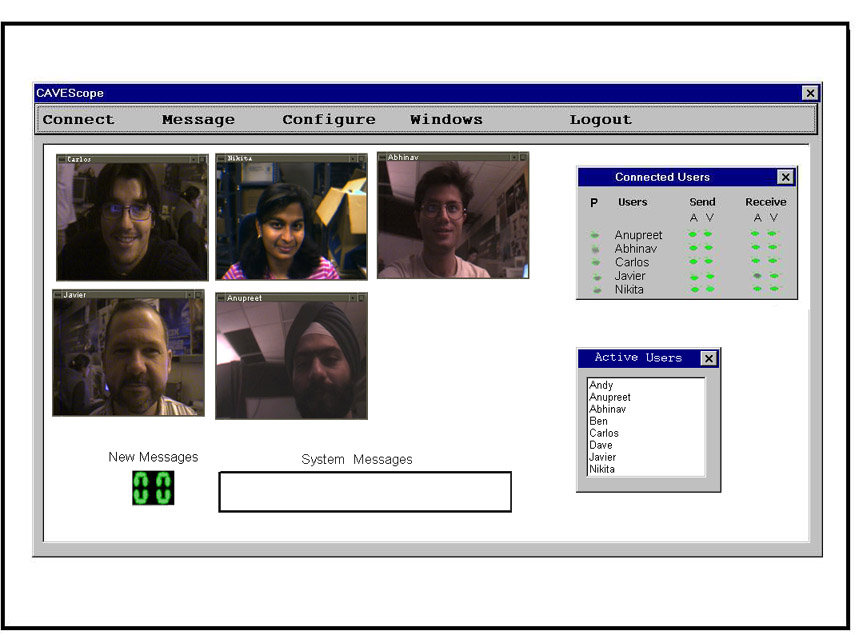This screenshot has height=635, width=859.
Task: Select Nikita in Active Users list
Action: pyautogui.click(x=602, y=470)
